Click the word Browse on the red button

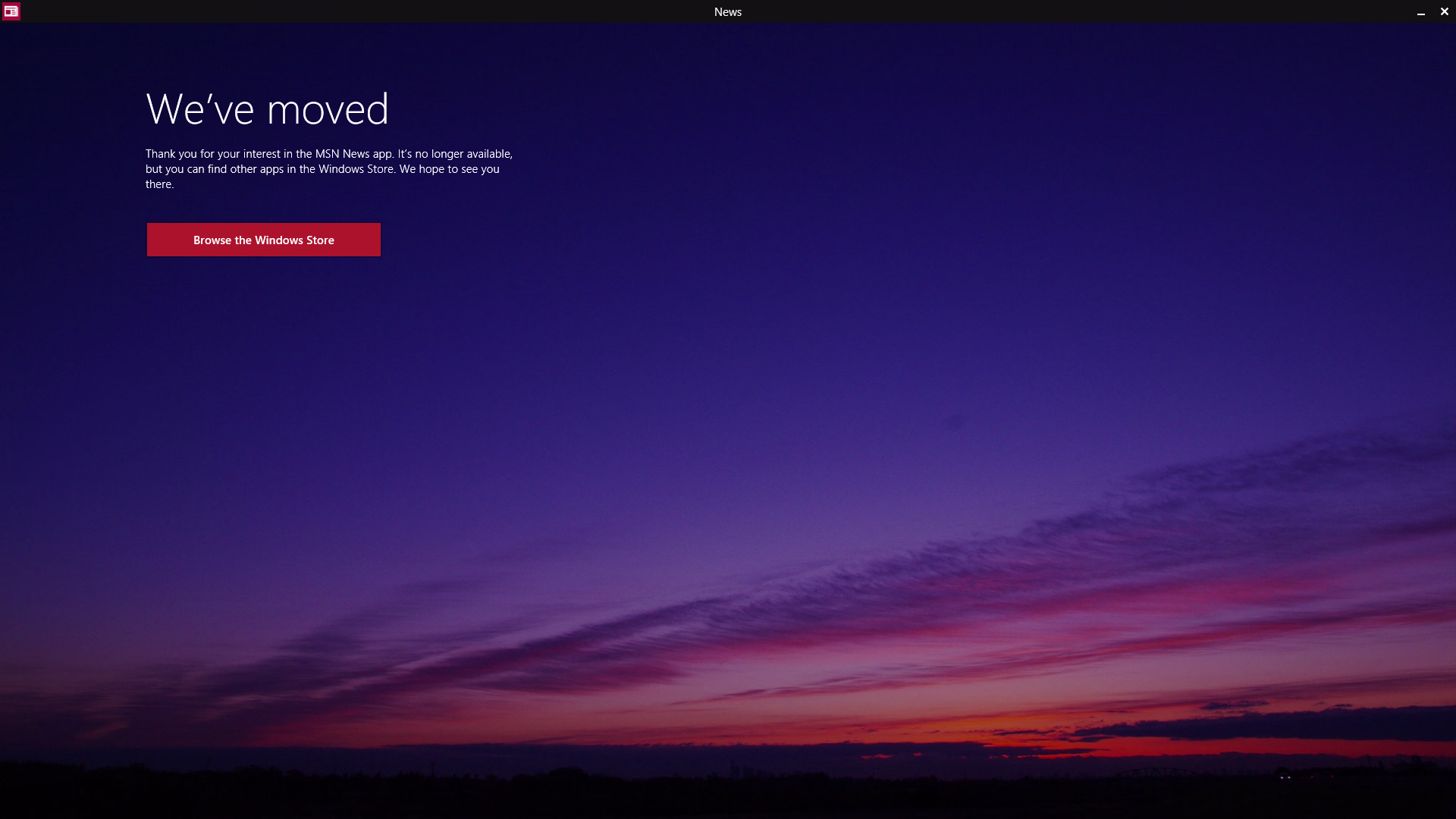tap(212, 240)
